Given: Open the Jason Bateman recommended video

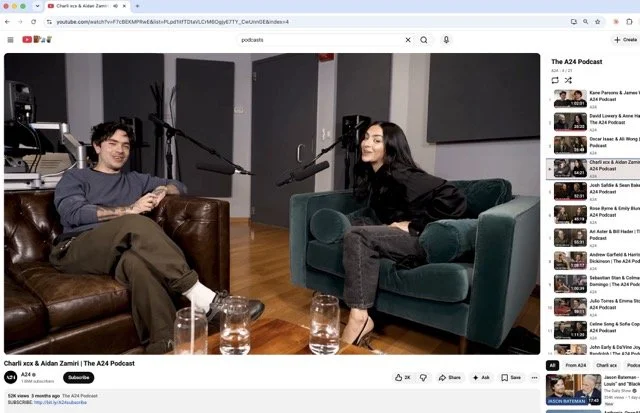Looking at the screenshot, I should pyautogui.click(x=593, y=390).
